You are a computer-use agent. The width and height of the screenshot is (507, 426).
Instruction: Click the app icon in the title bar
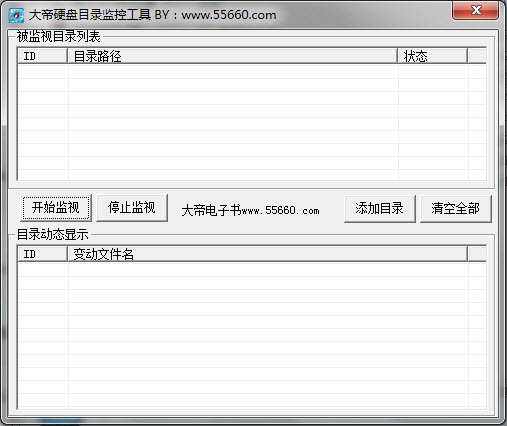(x=16, y=15)
